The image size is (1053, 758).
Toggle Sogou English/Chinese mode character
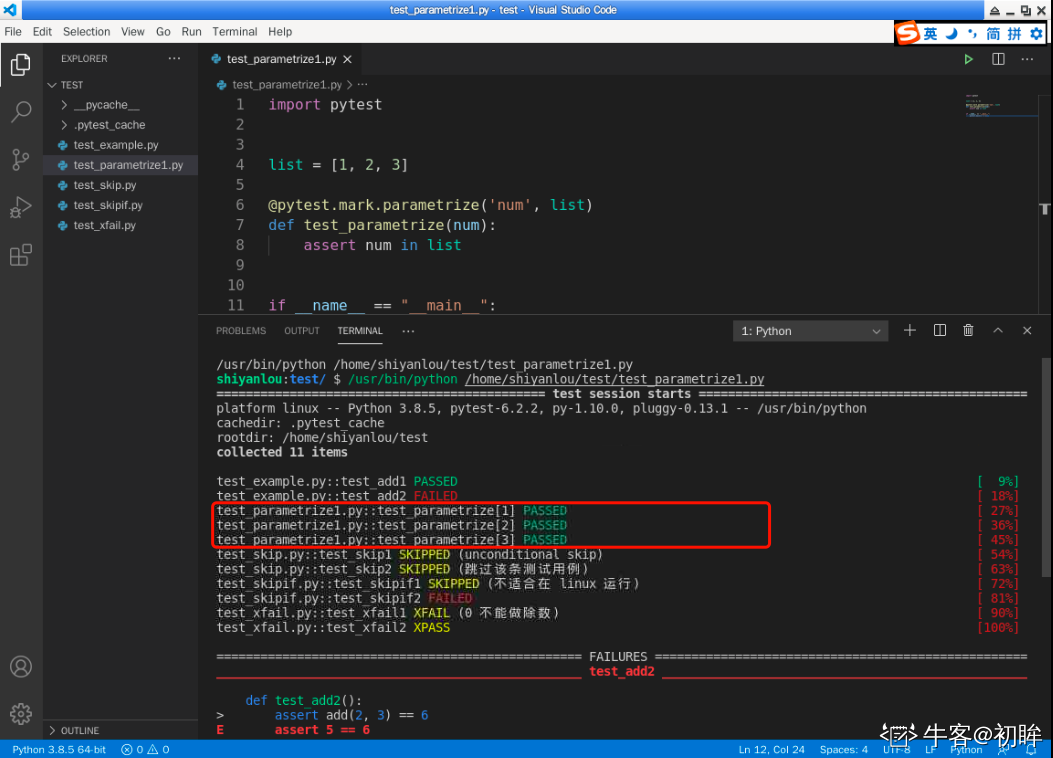click(x=931, y=34)
